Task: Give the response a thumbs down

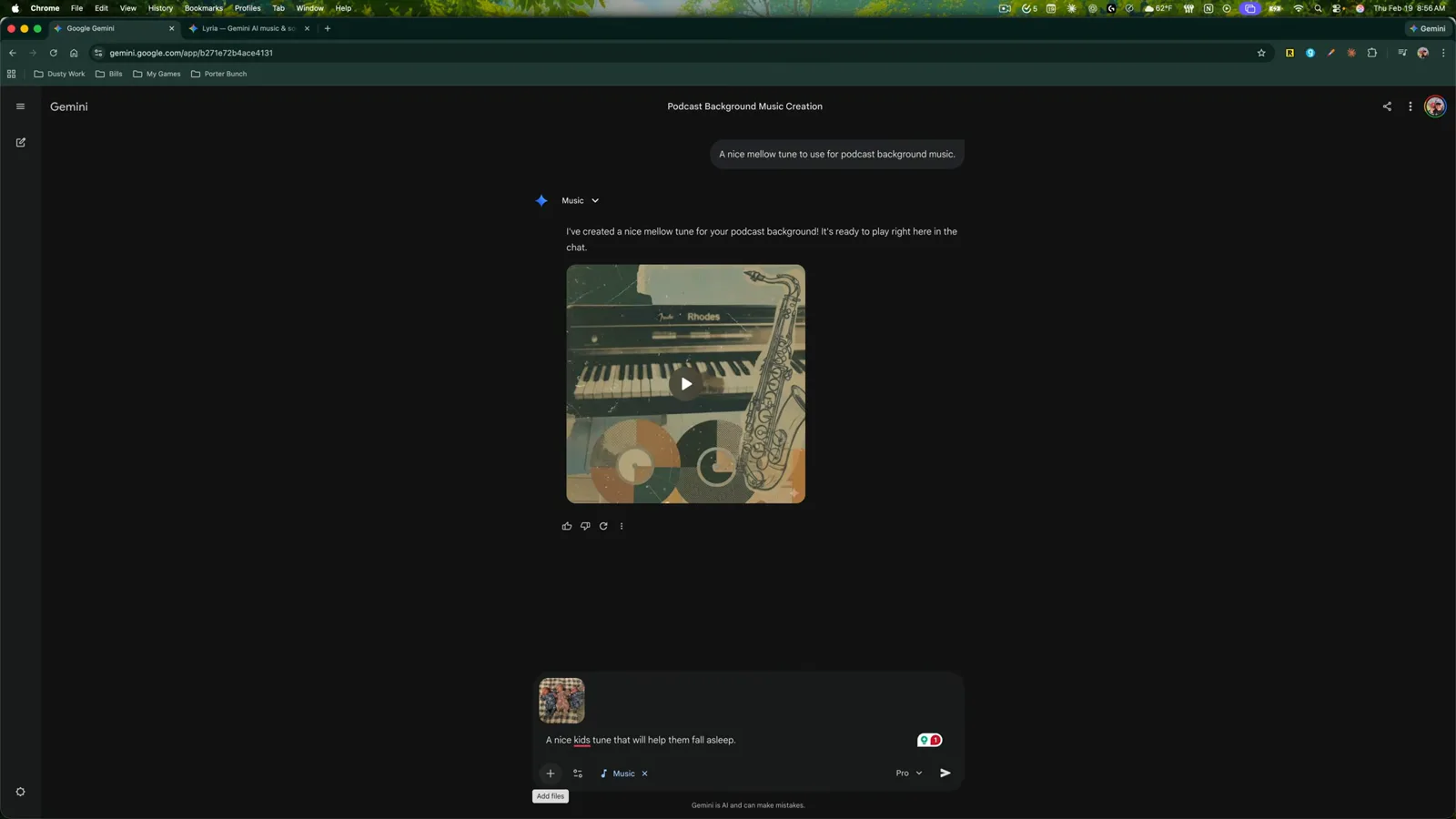Action: pyautogui.click(x=585, y=526)
